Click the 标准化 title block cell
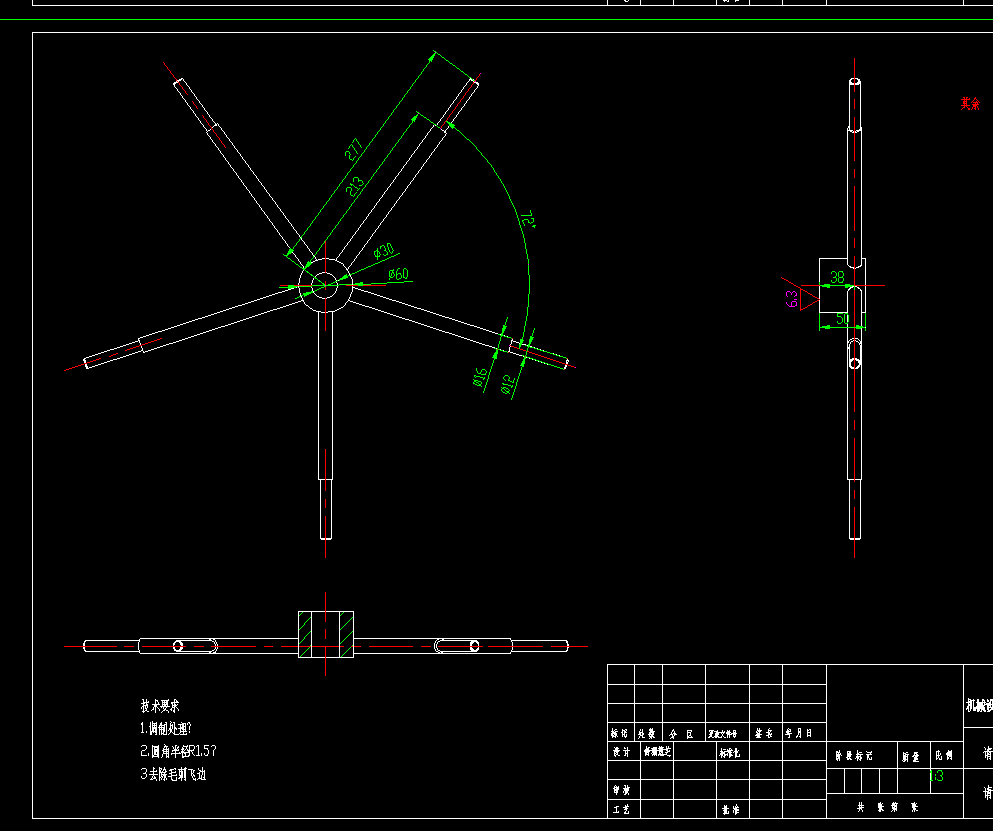This screenshot has width=993, height=831. pyautogui.click(x=733, y=751)
